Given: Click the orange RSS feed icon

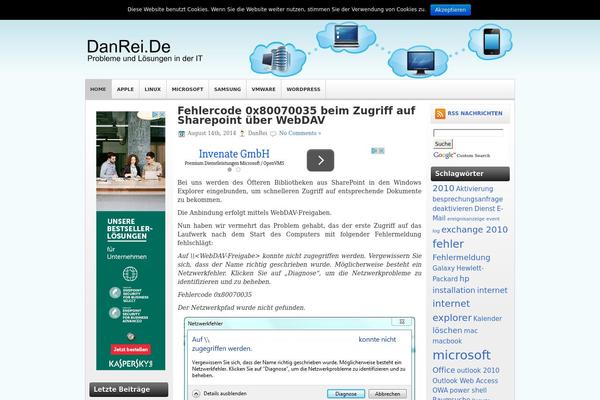Looking at the screenshot, I should click(x=440, y=114).
